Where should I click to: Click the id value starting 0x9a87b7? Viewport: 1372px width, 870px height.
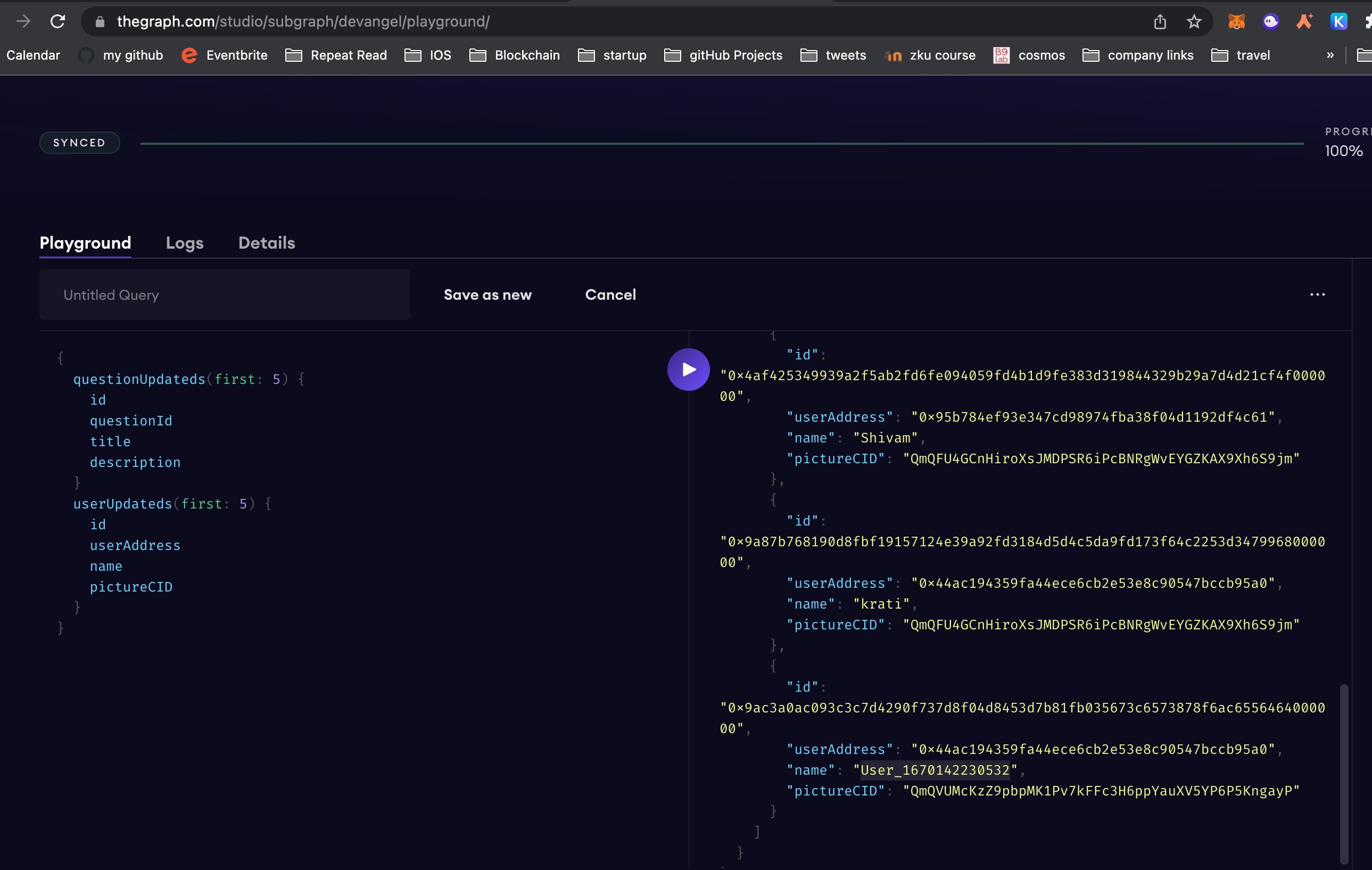coord(1022,552)
